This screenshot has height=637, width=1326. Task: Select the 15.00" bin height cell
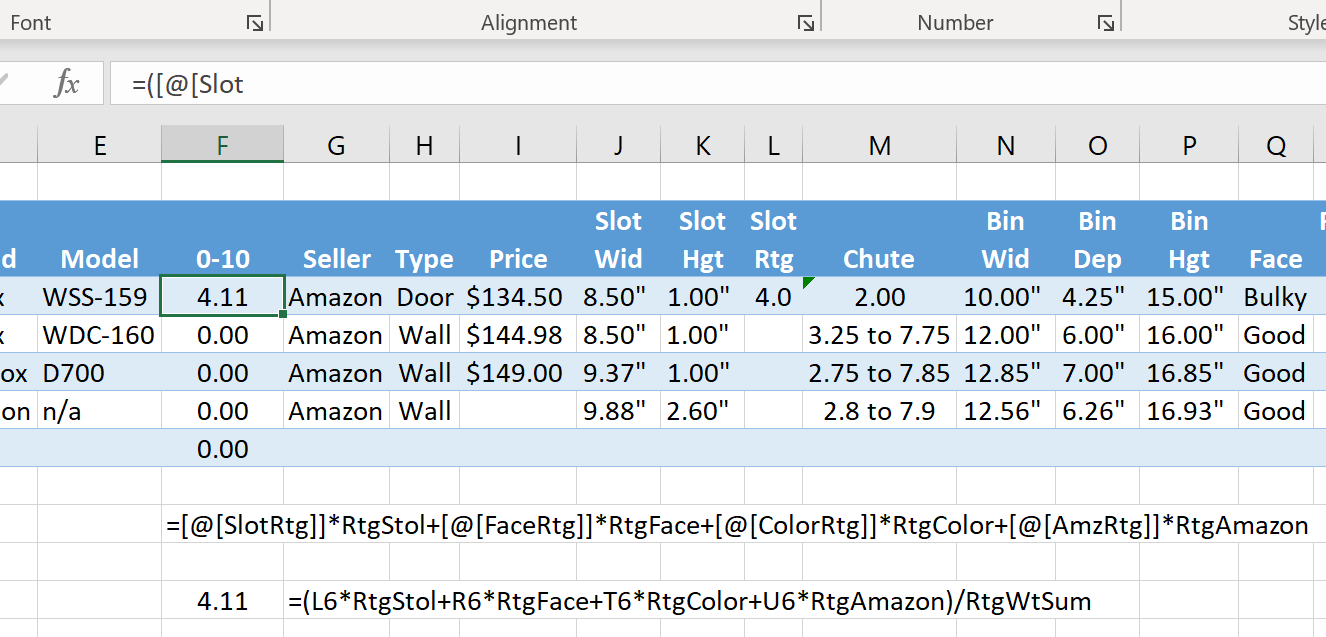pyautogui.click(x=1189, y=297)
